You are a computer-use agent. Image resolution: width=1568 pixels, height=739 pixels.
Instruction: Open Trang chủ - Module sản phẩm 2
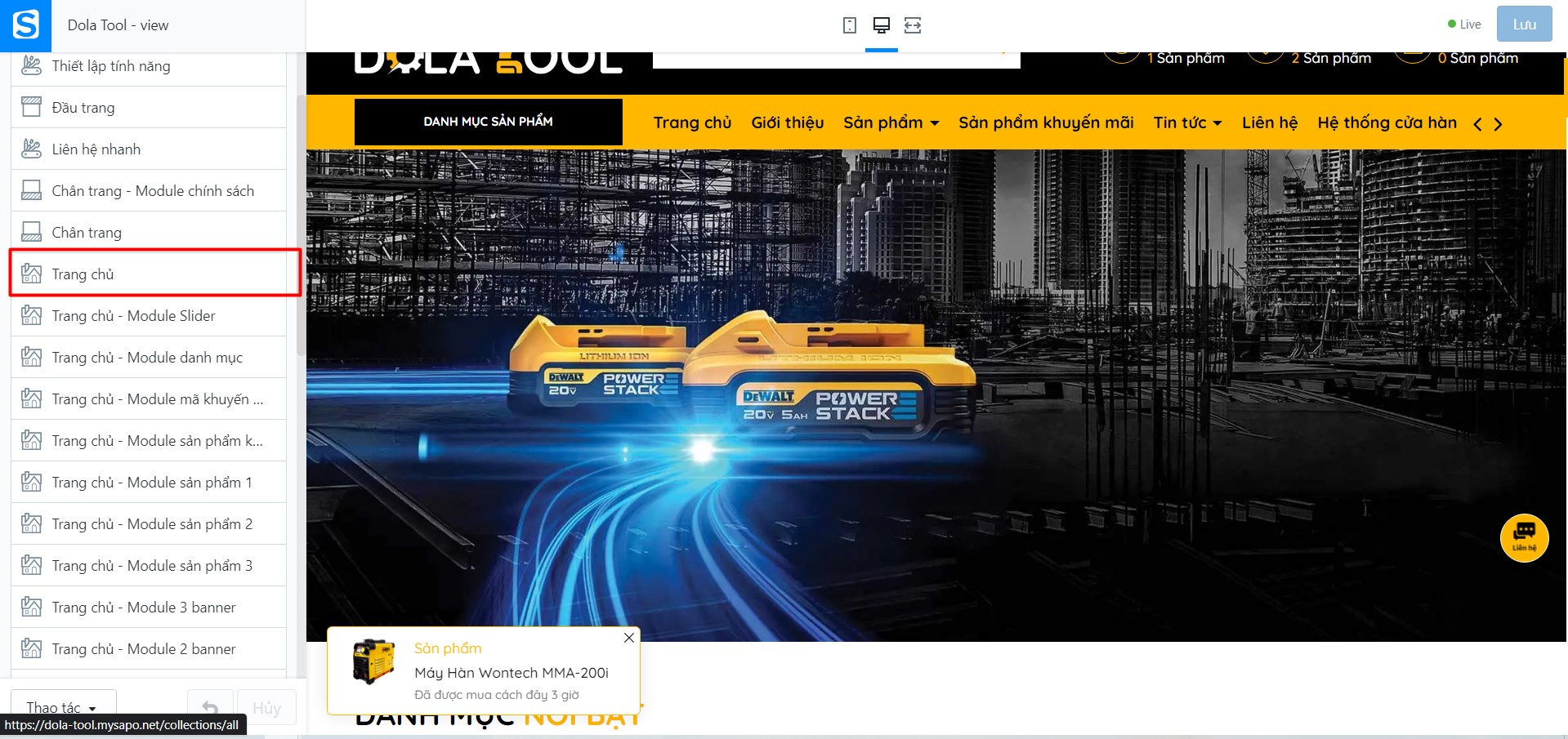(149, 523)
